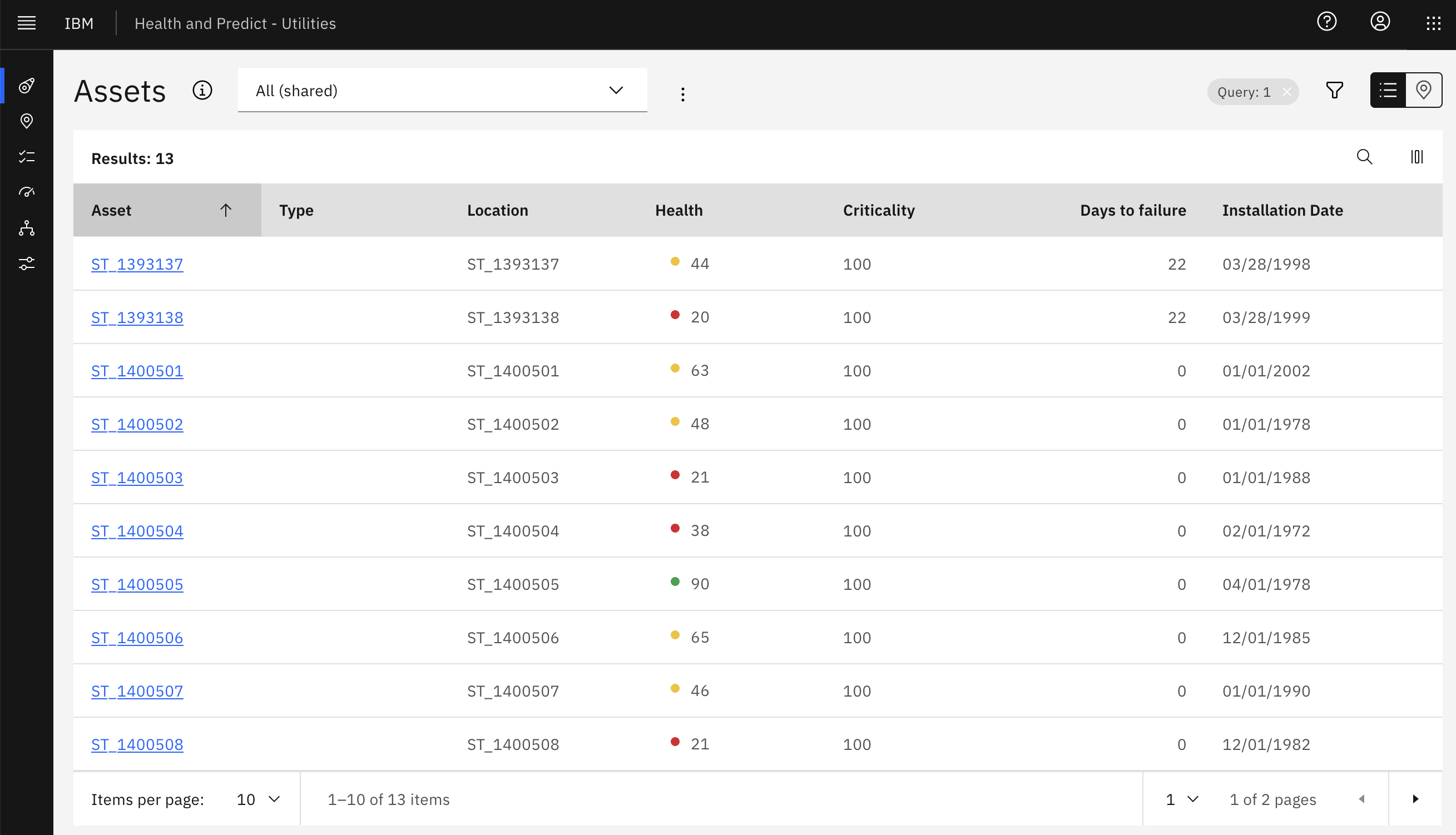Click Health and Predict - Utilities title
This screenshot has height=835, width=1456.
point(235,23)
